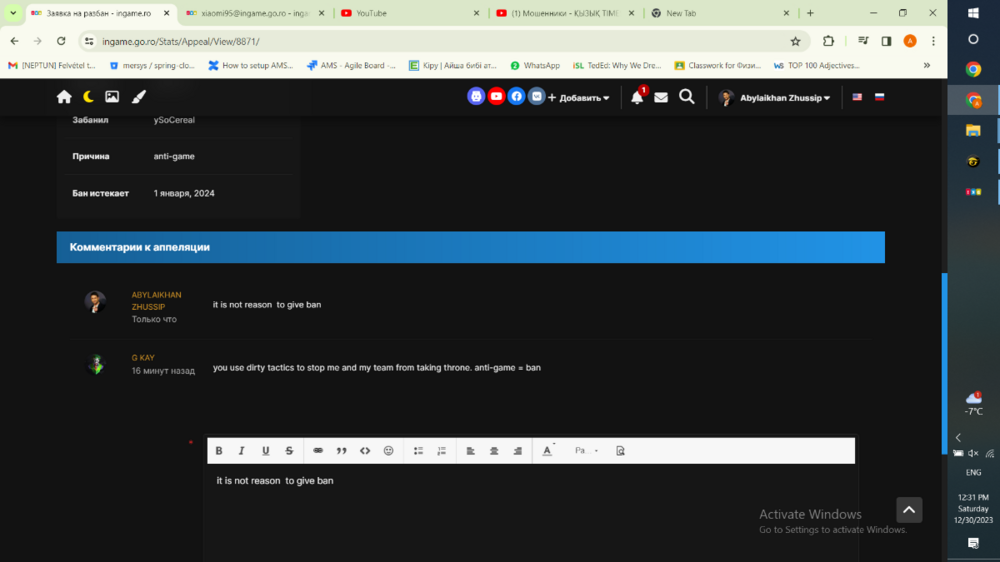This screenshot has width=1000, height=562.
Task: Insert a link in the editor
Action: click(318, 451)
